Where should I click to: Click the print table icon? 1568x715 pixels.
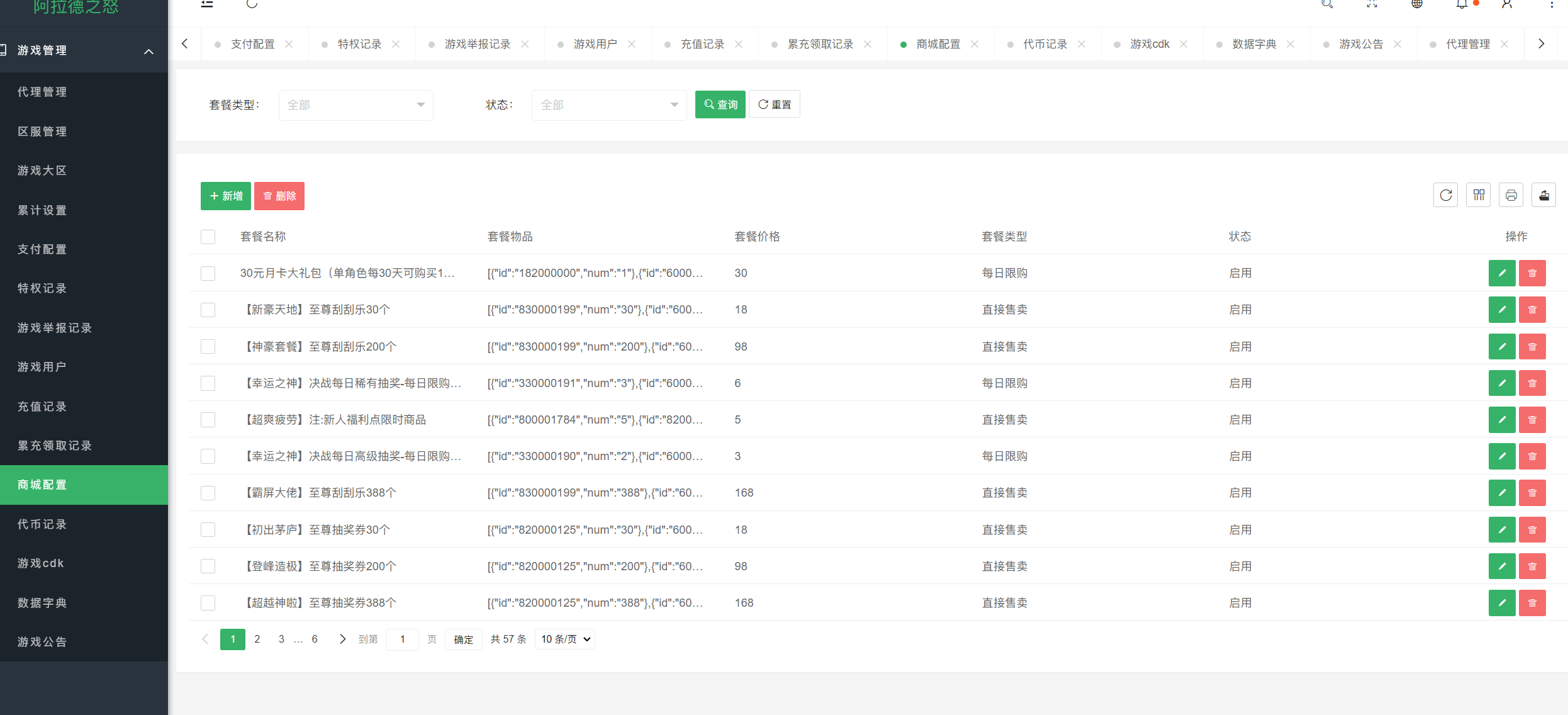coord(1511,195)
